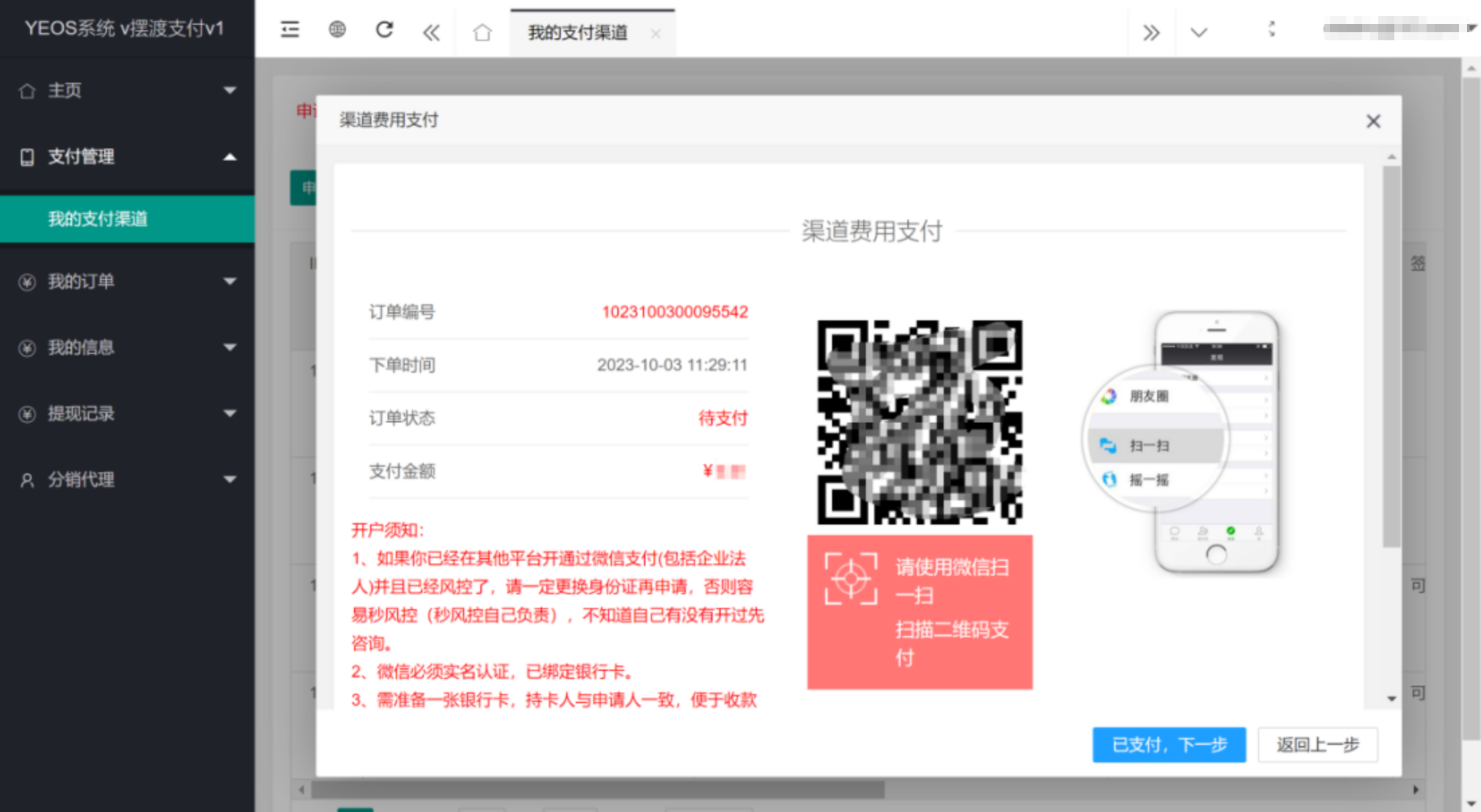Click the 主页 home icon in sidebar
Screen dimensions: 1481x812
(x=27, y=91)
